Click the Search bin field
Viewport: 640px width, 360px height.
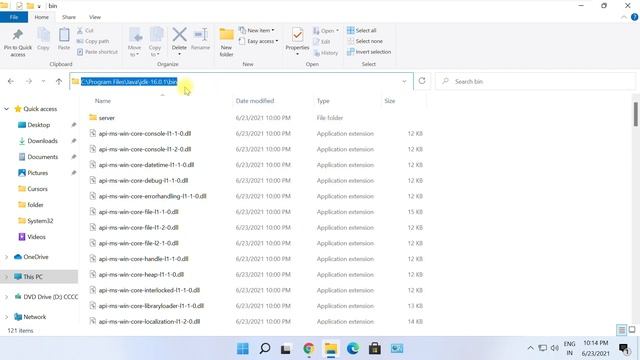point(536,81)
